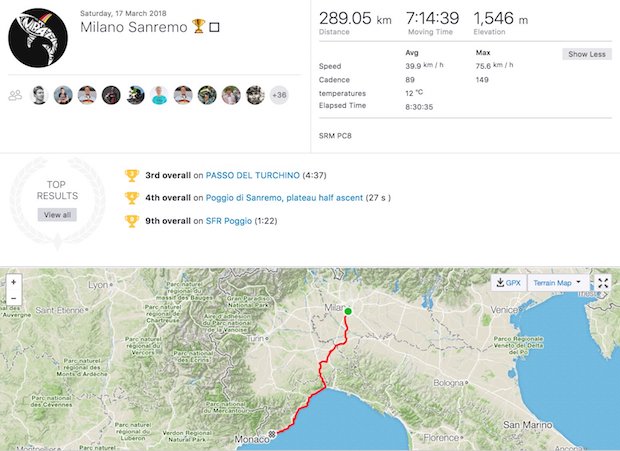Click the gold trophy beside Milano Sanremo title
Viewport: 620px width, 451px height.
coord(198,26)
